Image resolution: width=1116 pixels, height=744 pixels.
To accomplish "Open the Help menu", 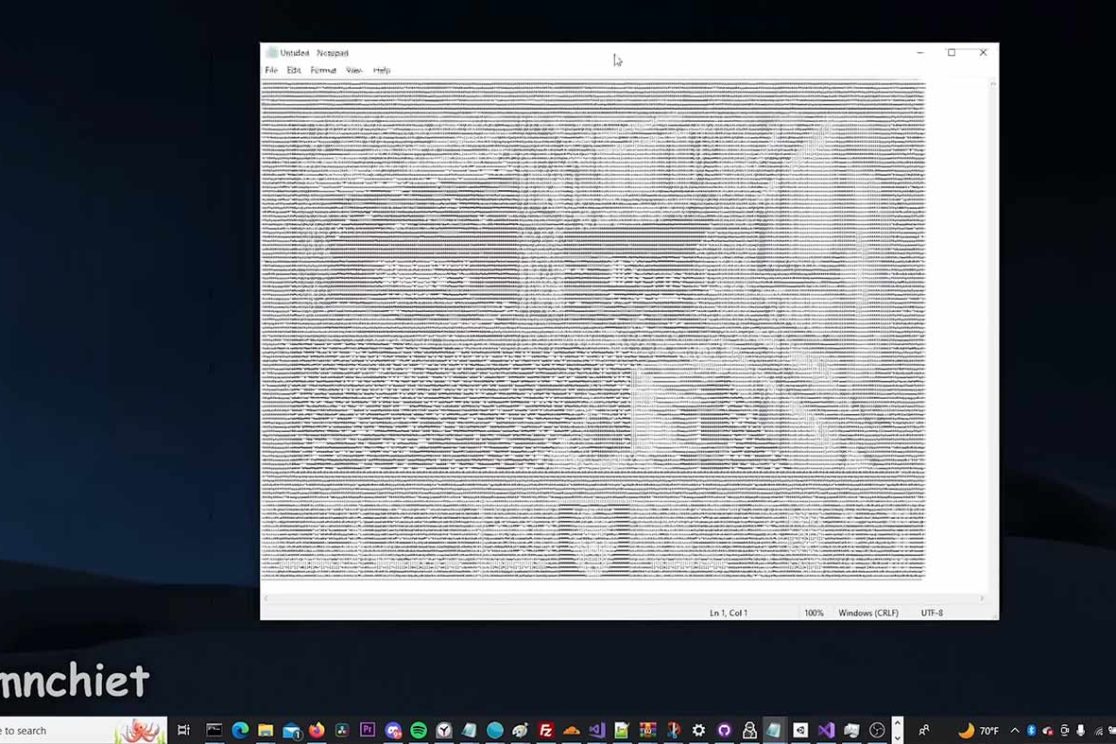I will 382,71.
